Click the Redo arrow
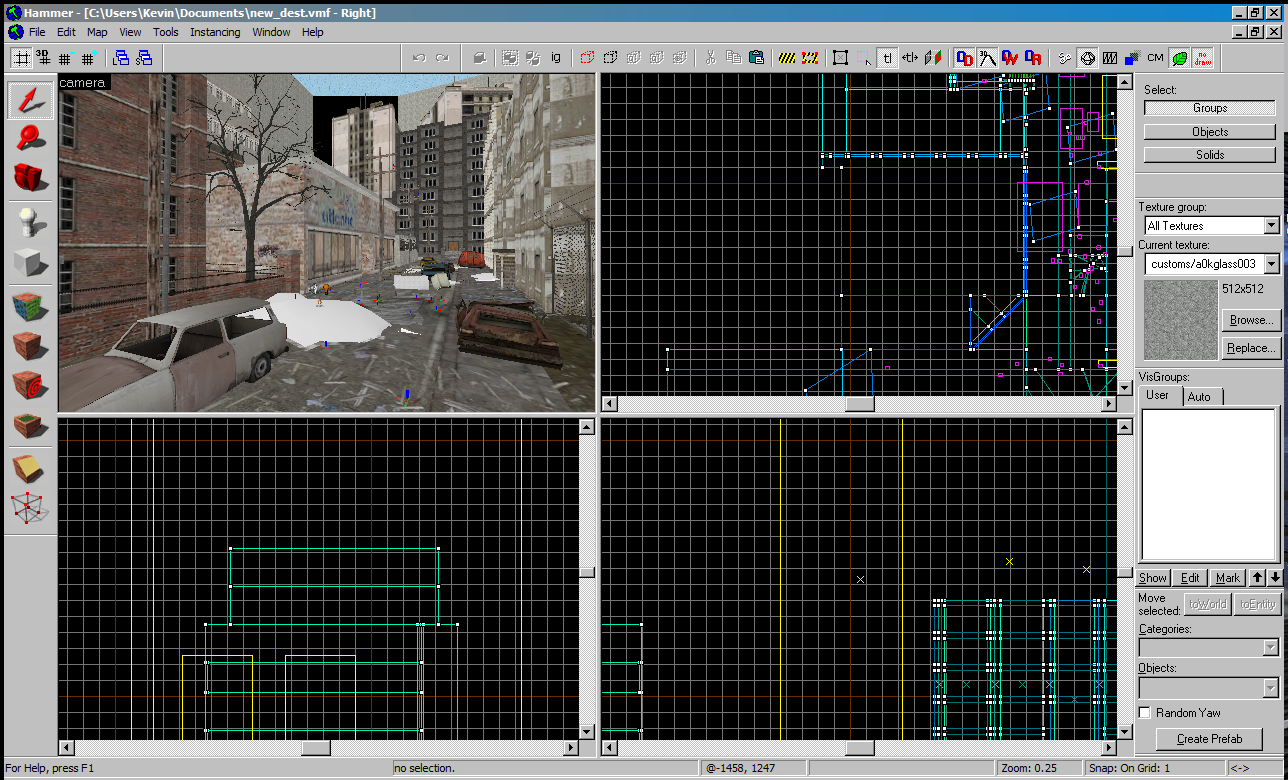Image resolution: width=1288 pixels, height=780 pixels. (443, 58)
